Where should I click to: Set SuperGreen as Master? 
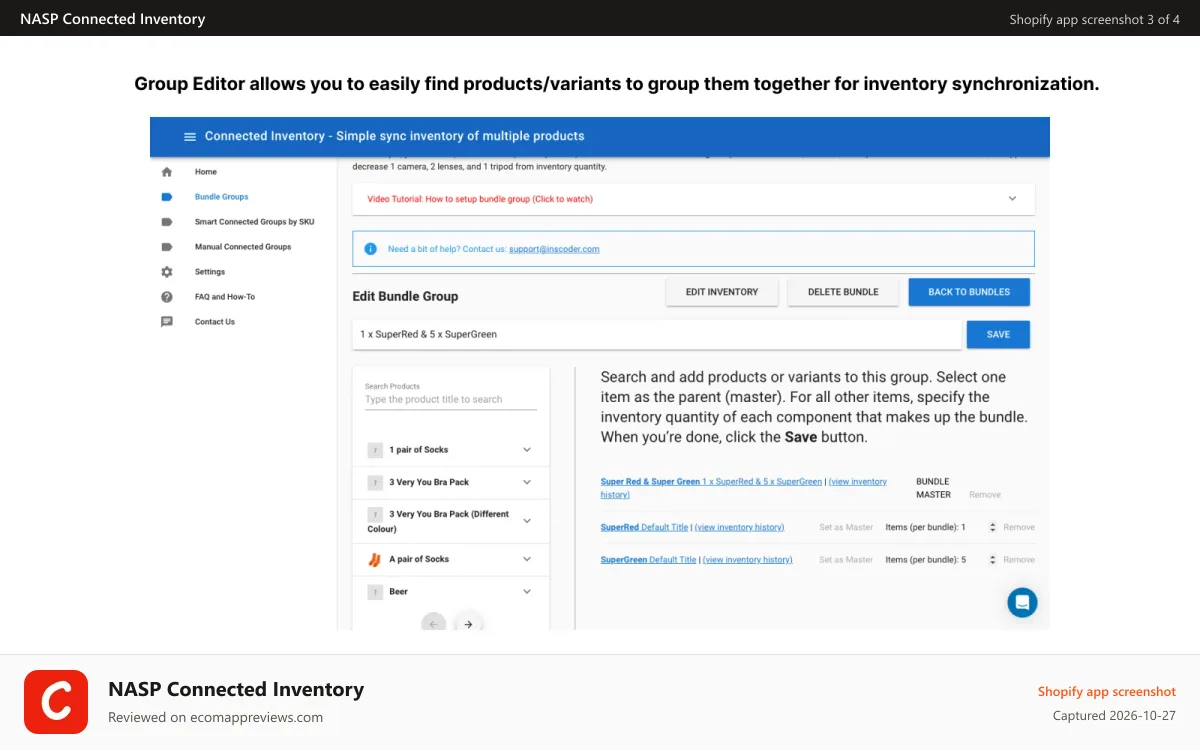pyautogui.click(x=846, y=560)
